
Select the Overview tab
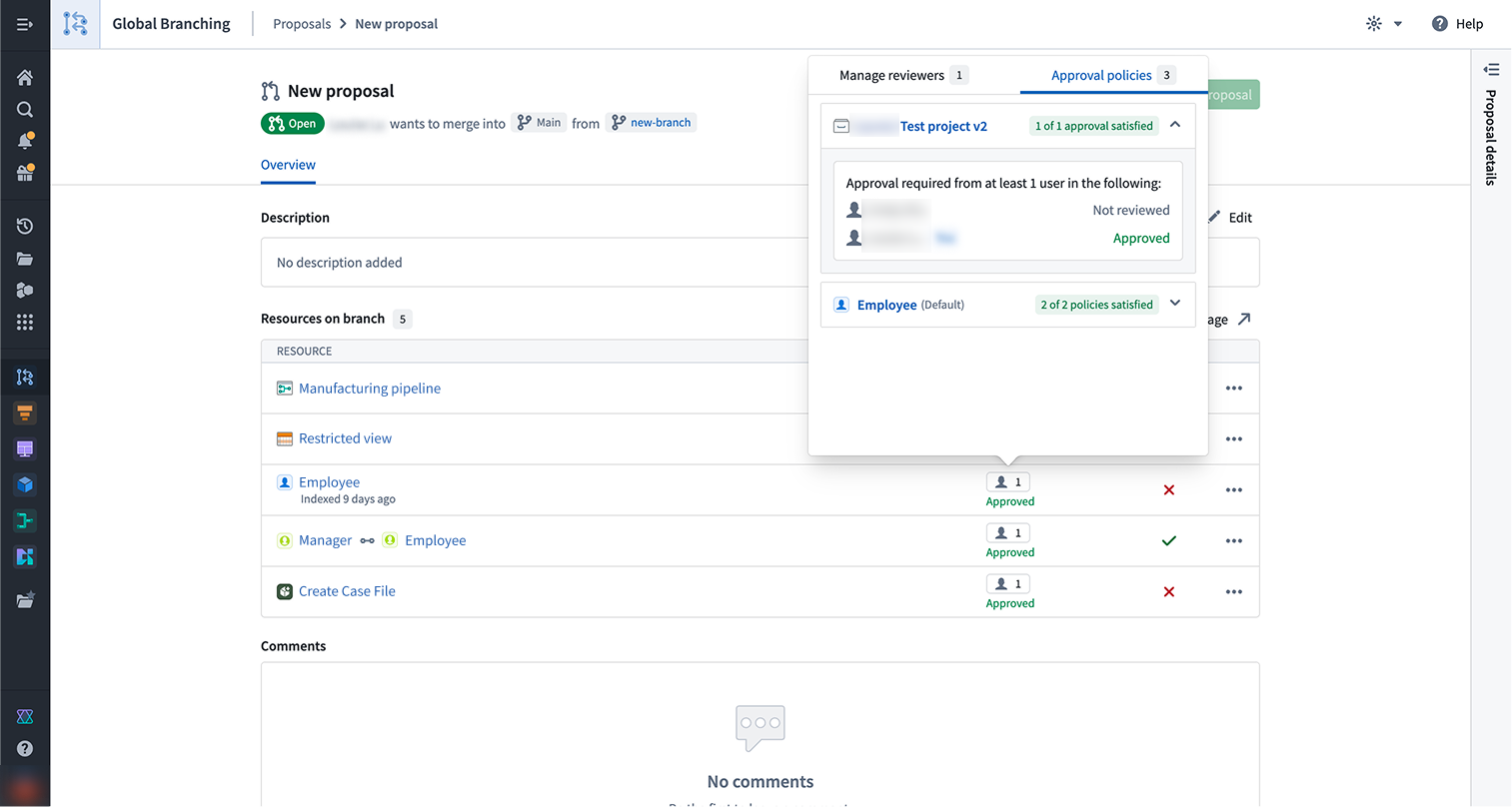[288, 165]
